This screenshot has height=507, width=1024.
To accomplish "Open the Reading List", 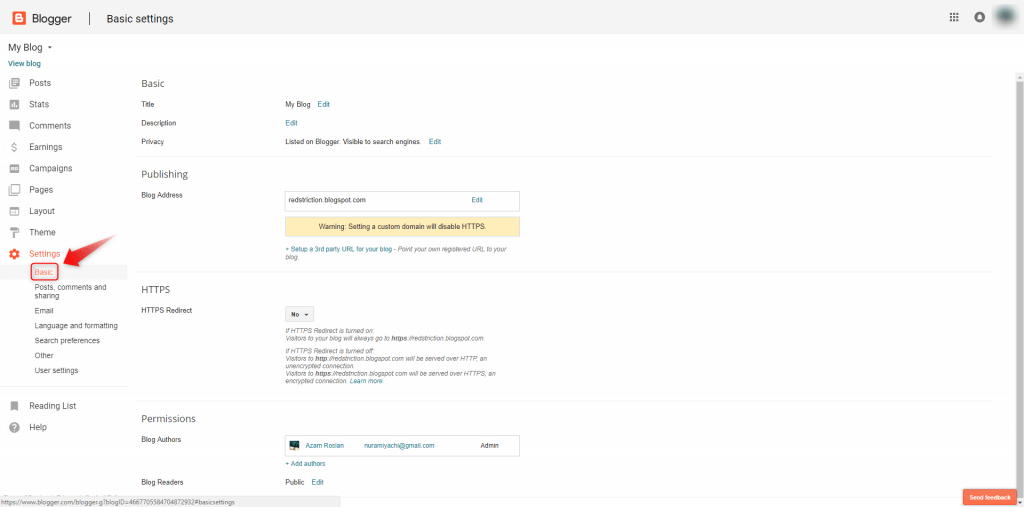I will [x=53, y=406].
